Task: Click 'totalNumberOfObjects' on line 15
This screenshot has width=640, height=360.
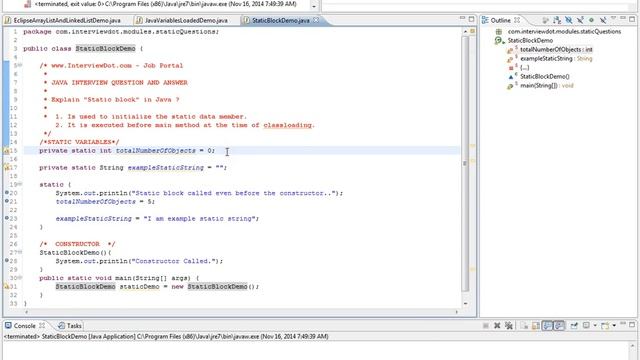Action: pos(156,151)
